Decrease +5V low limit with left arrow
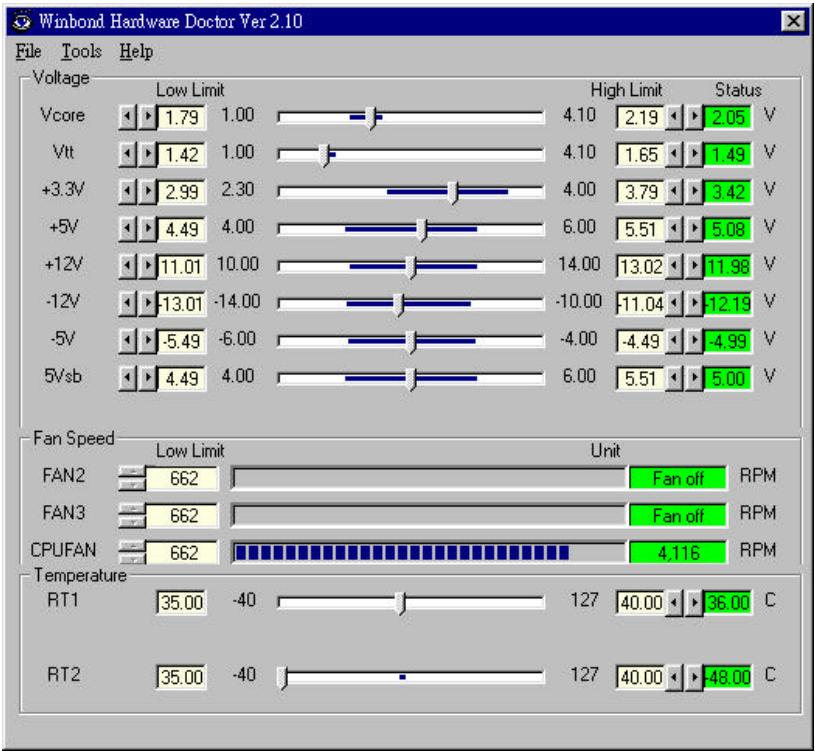The height and width of the screenshot is (754, 815). pyautogui.click(x=127, y=230)
